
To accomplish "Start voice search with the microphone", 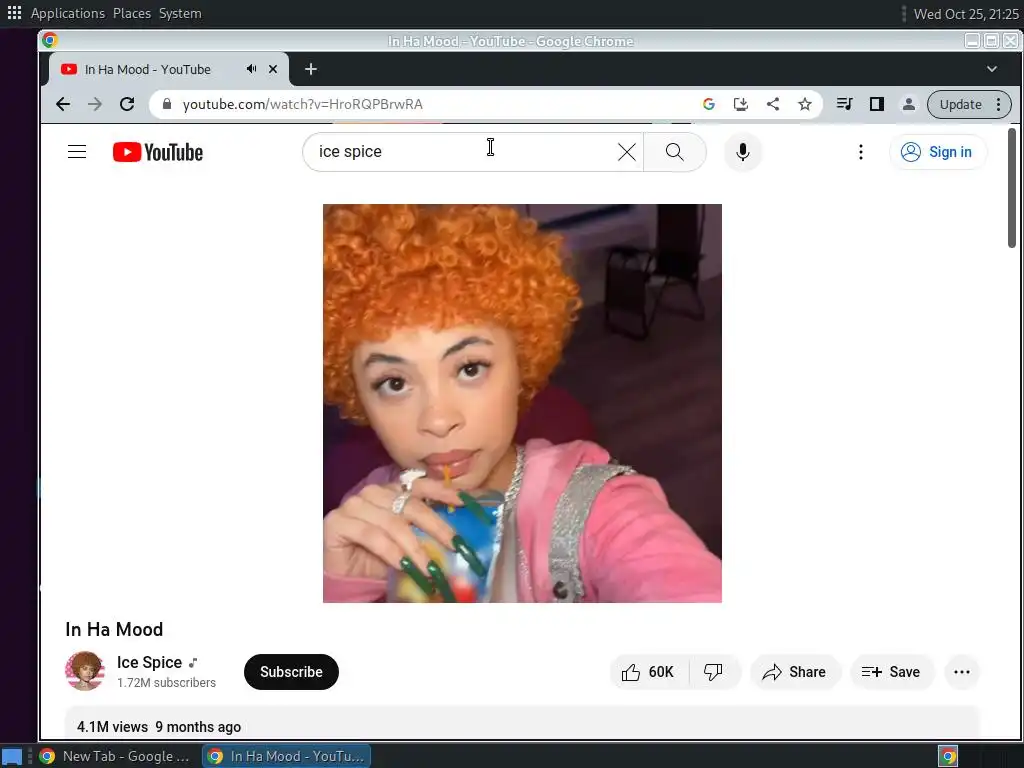I will pos(743,152).
